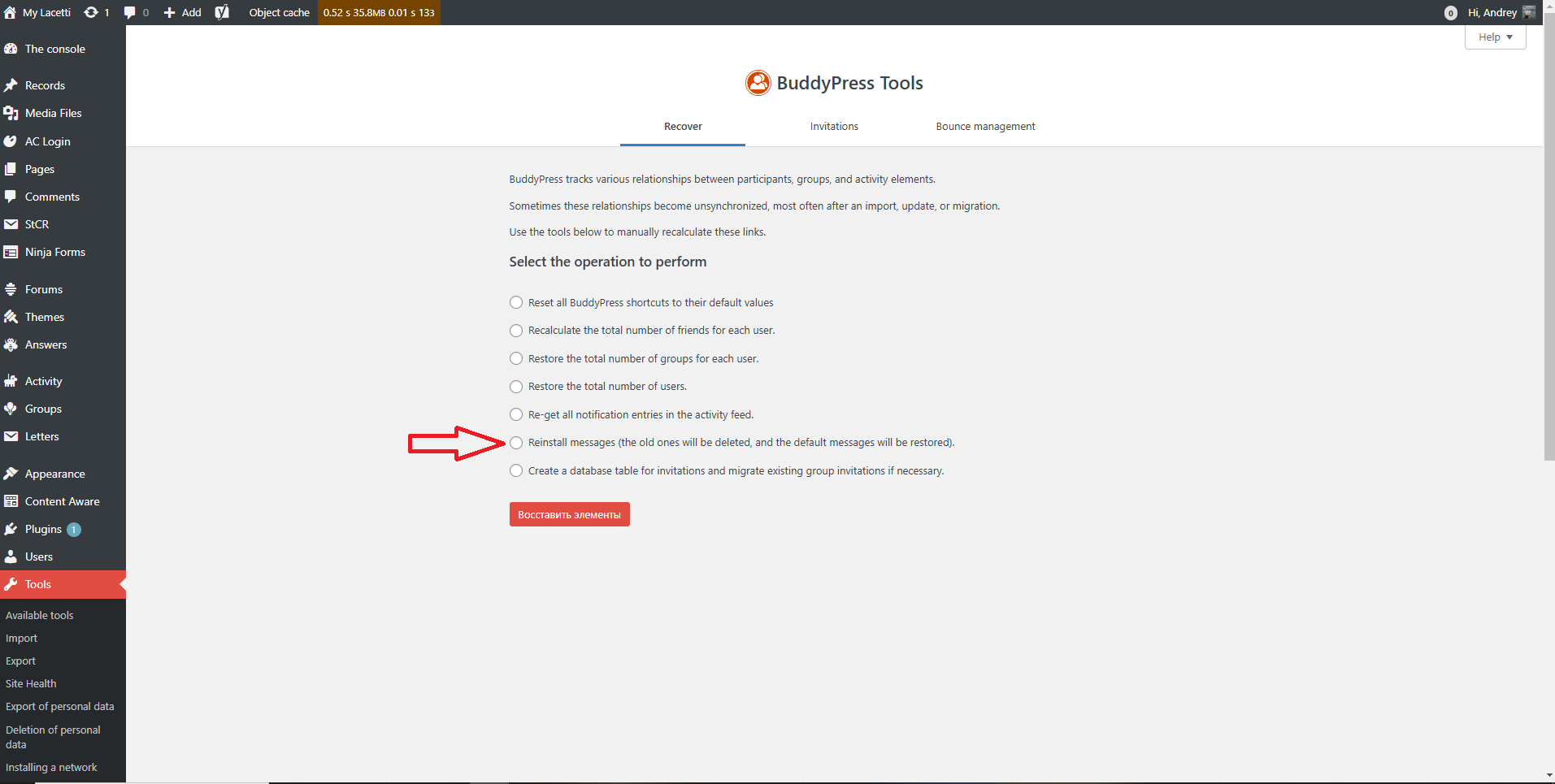Click the red Восставить элементы button

(569, 514)
